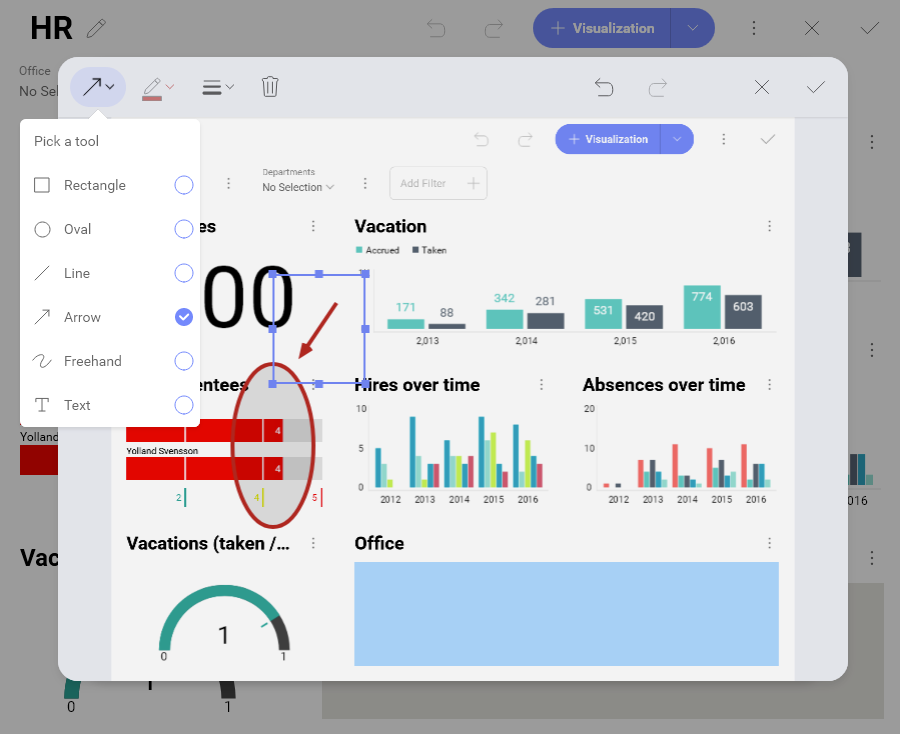Open the arrow shape tool picker
This screenshot has height=734, width=900.
98,87
